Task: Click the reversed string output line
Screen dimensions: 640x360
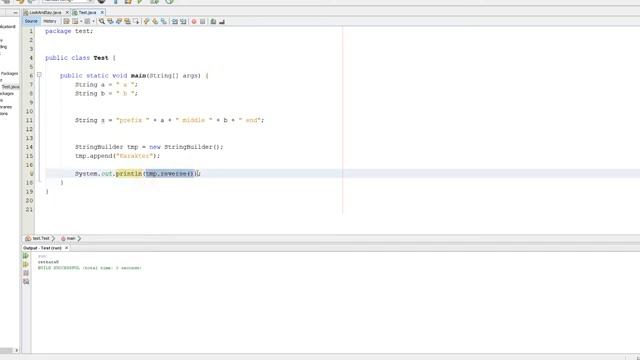Action: point(48,262)
